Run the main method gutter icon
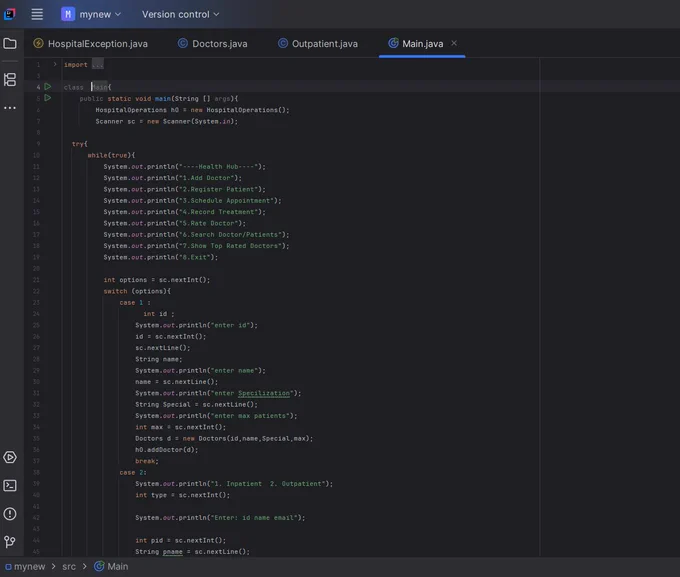This screenshot has width=680, height=577. pyautogui.click(x=48, y=98)
